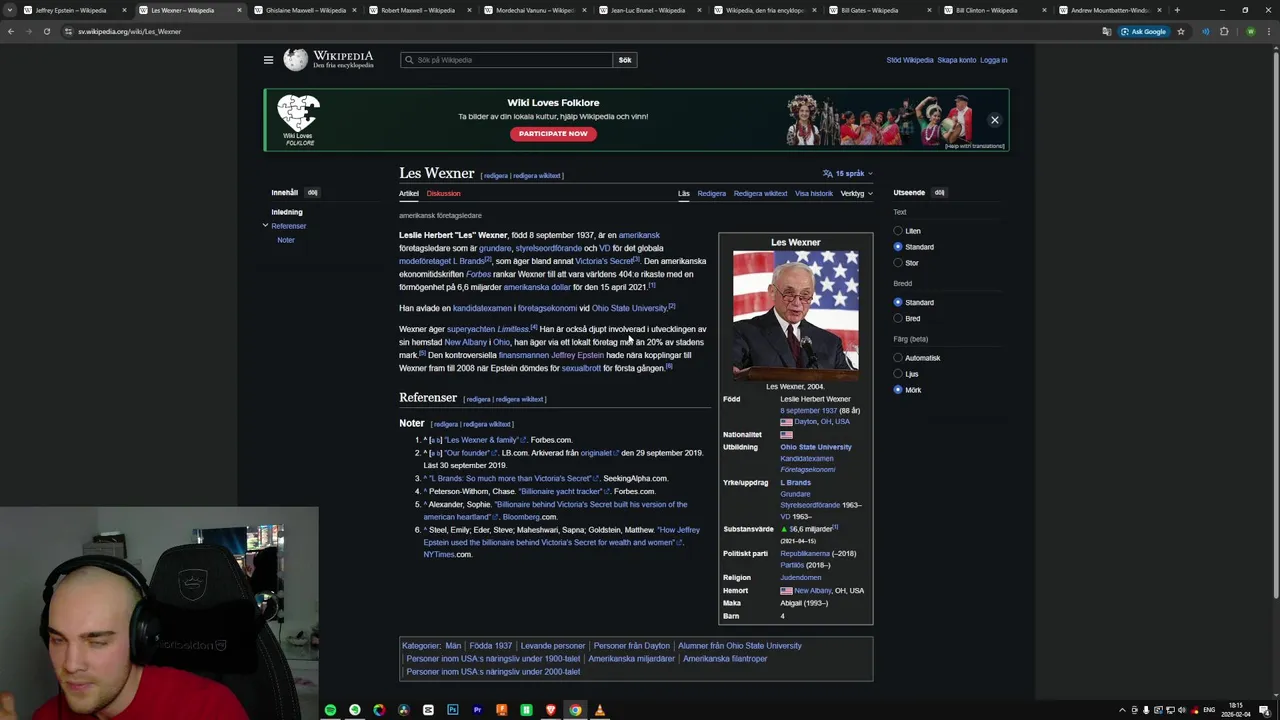Viewport: 1280px width, 720px height.
Task: Select Bred width option
Action: click(x=898, y=318)
